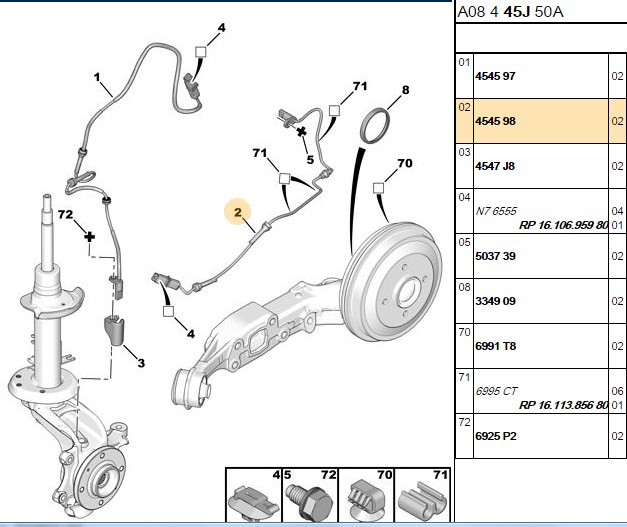Click the rear trailing arm illustration
The height and width of the screenshot is (527, 627).
tap(256, 344)
